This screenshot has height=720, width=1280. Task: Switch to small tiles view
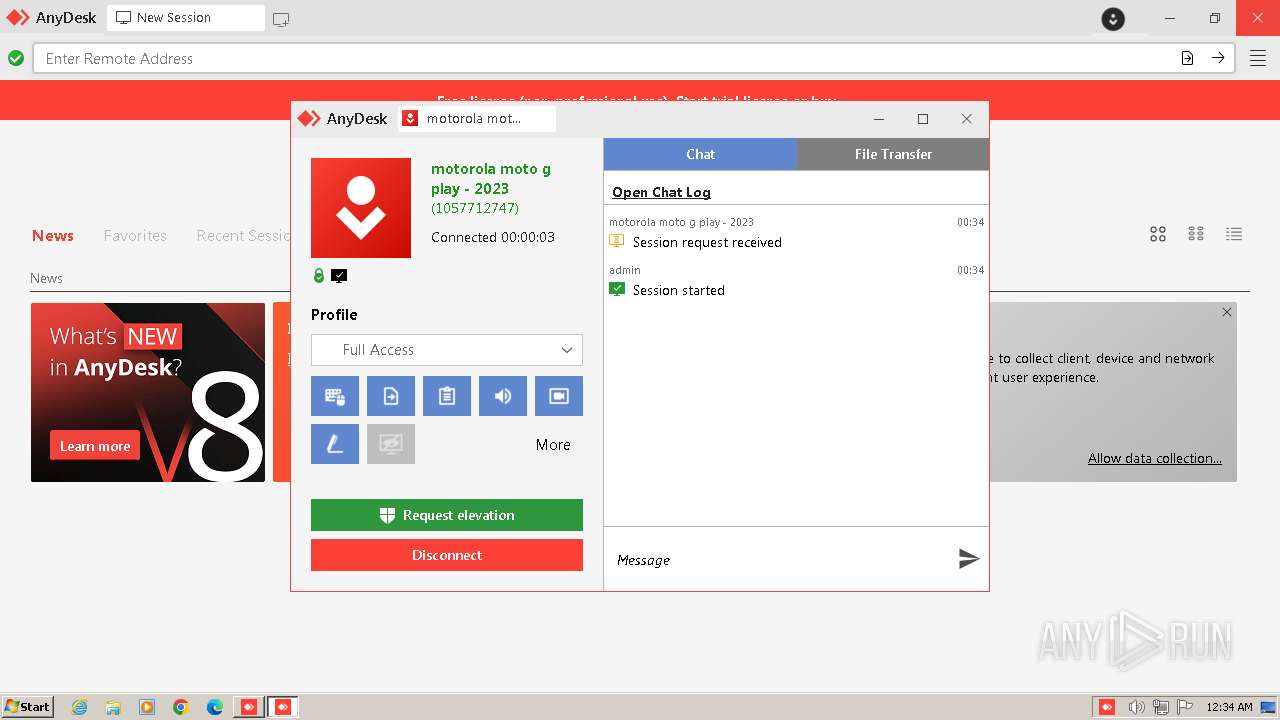click(x=1196, y=234)
